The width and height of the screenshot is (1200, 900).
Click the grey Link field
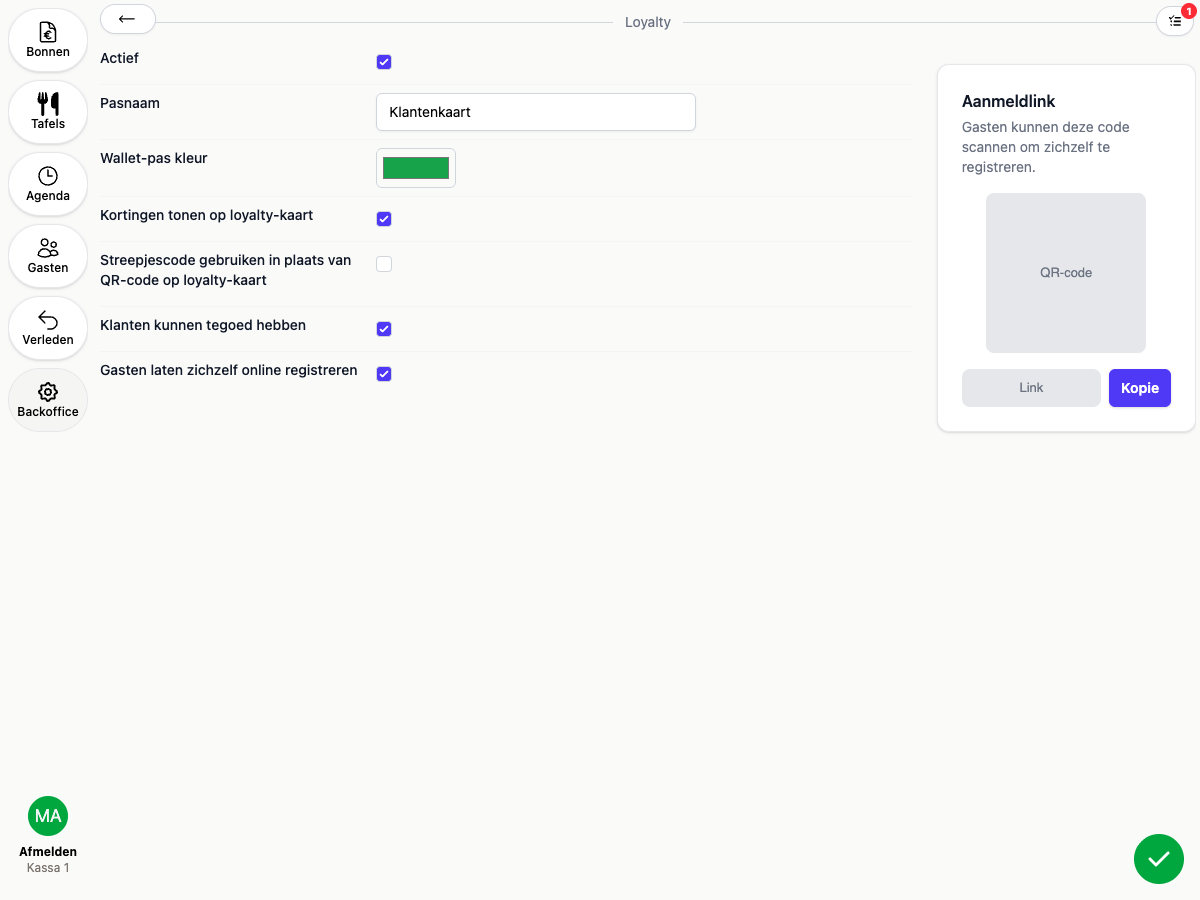pyautogui.click(x=1031, y=388)
